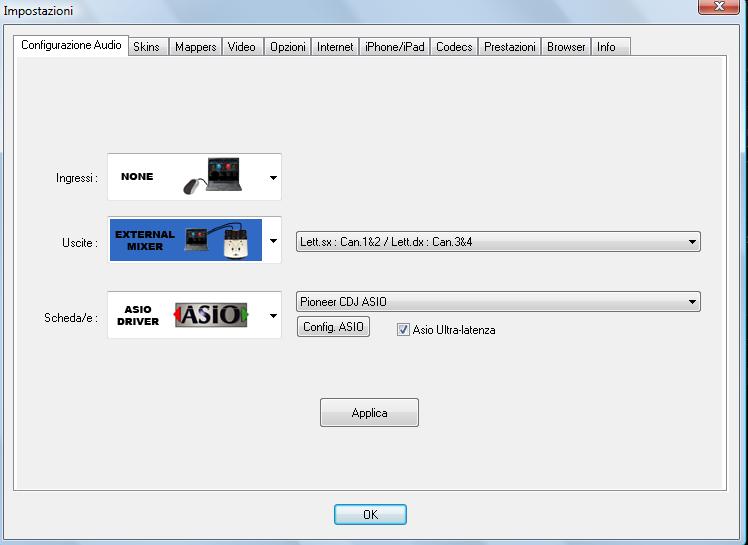Open the Mappers tab

pos(196,47)
